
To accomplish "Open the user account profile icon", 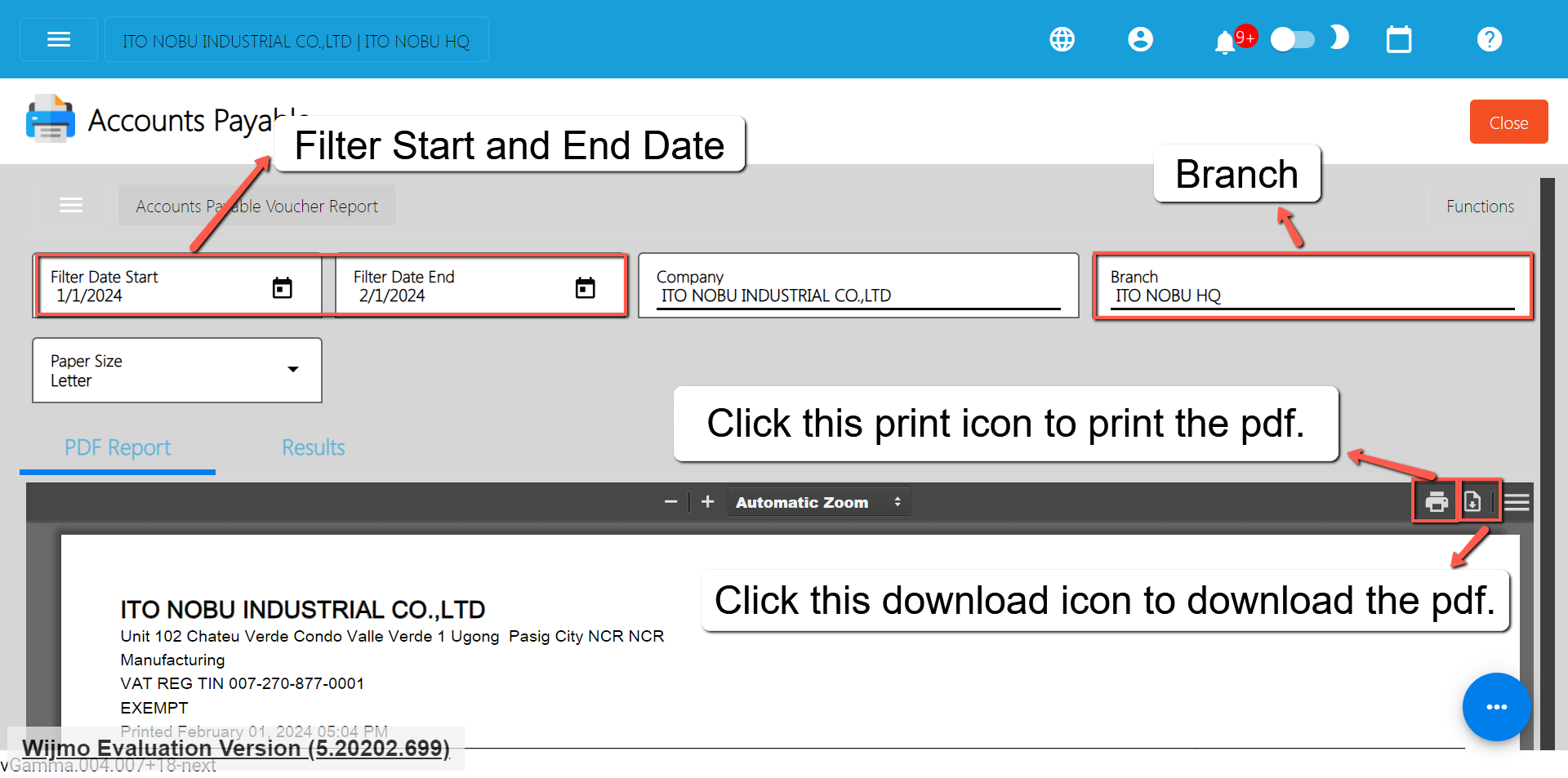I will 1140,39.
